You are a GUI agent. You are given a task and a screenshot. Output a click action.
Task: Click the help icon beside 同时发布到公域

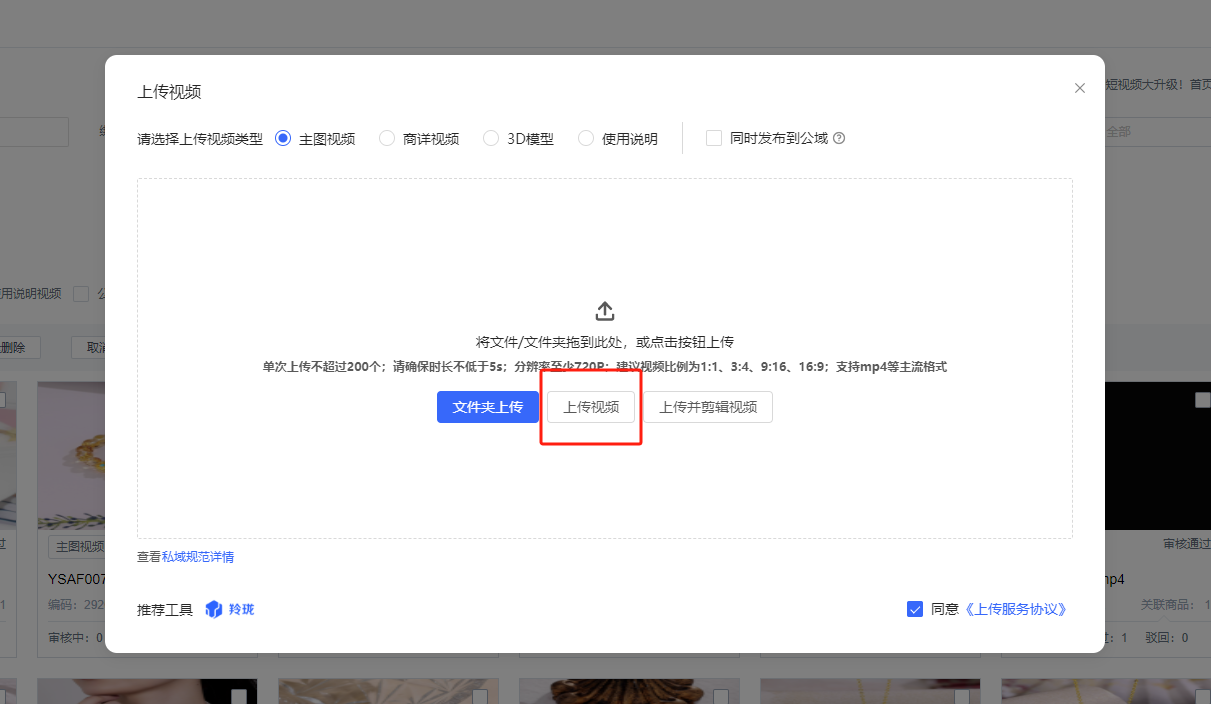click(x=839, y=139)
